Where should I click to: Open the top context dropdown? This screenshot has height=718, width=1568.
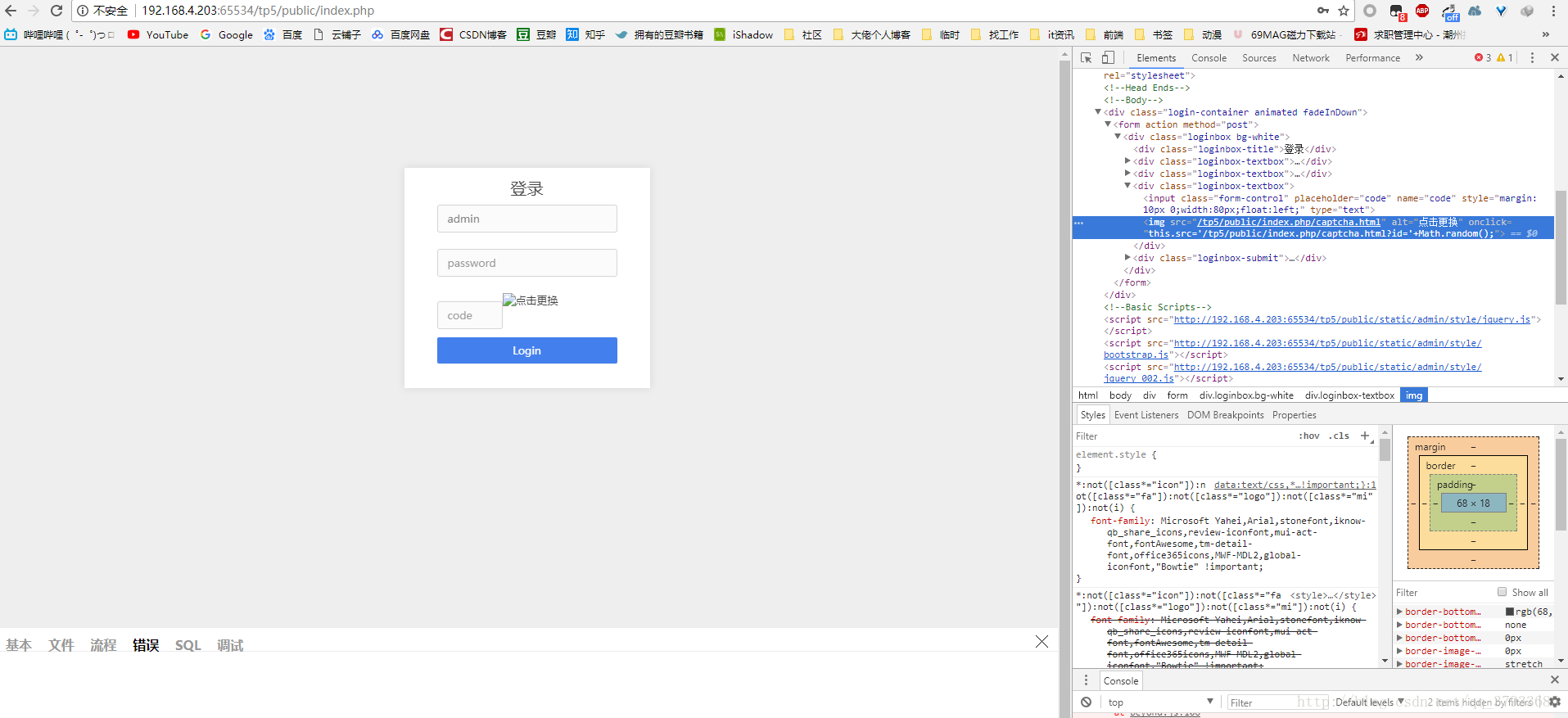click(1160, 702)
